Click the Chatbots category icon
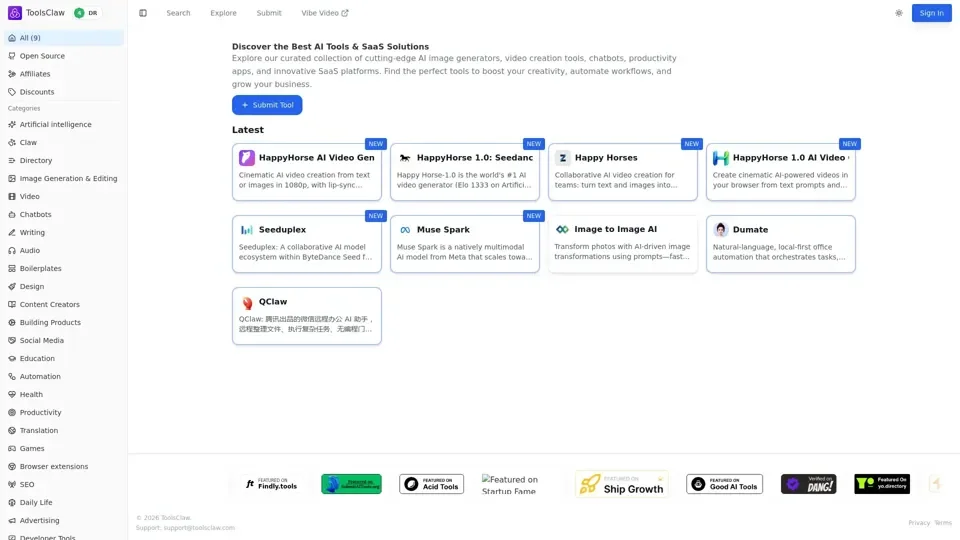Viewport: 960px width, 540px height. [12, 214]
